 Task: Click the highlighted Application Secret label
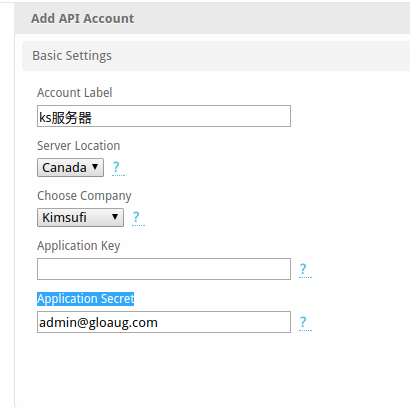[x=86, y=299]
